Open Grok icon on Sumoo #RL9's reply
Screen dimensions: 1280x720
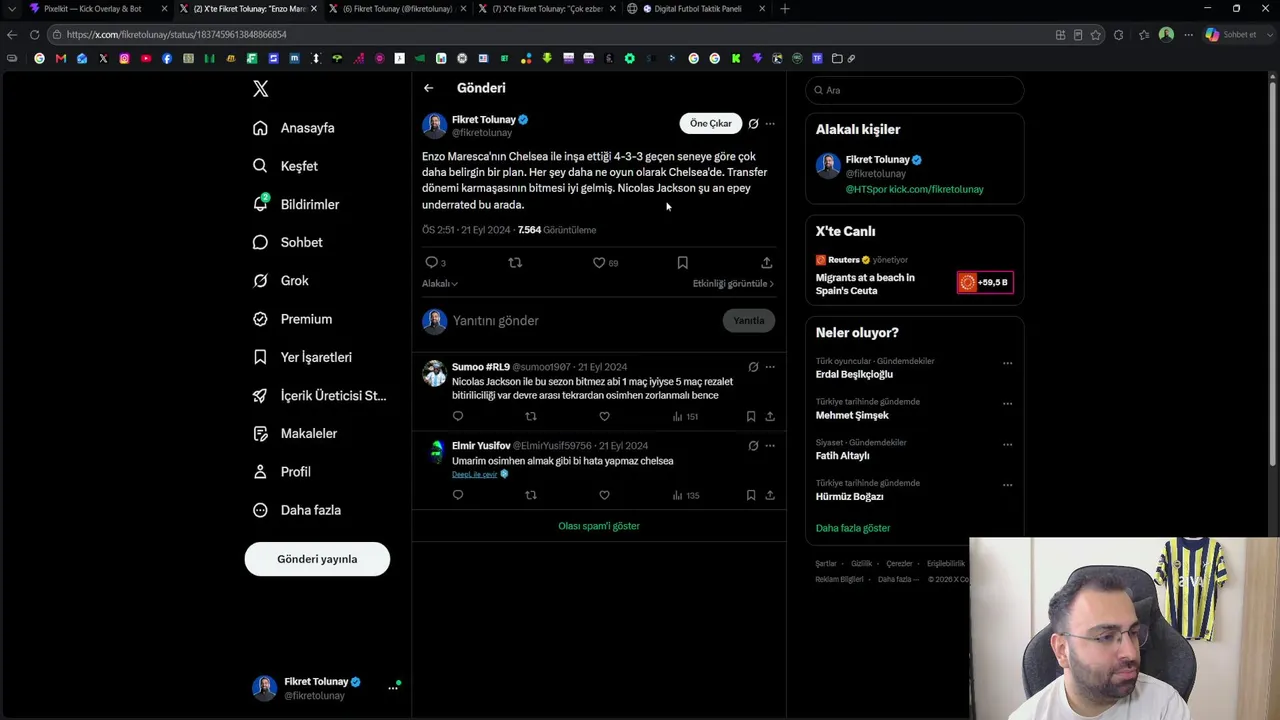tap(753, 367)
